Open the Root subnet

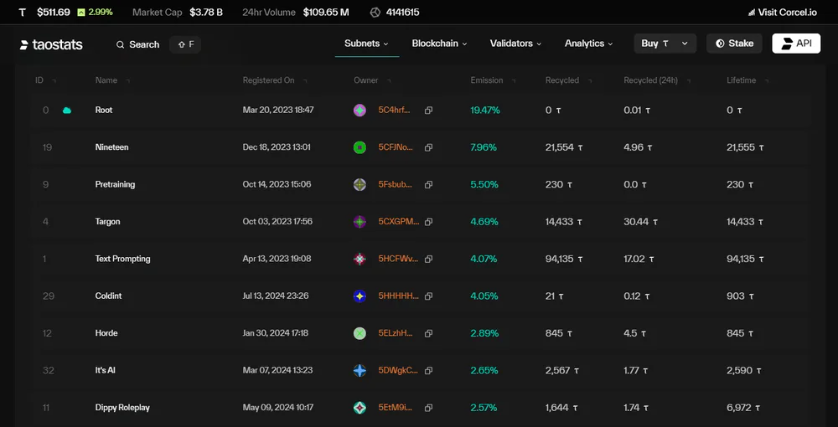(x=104, y=110)
